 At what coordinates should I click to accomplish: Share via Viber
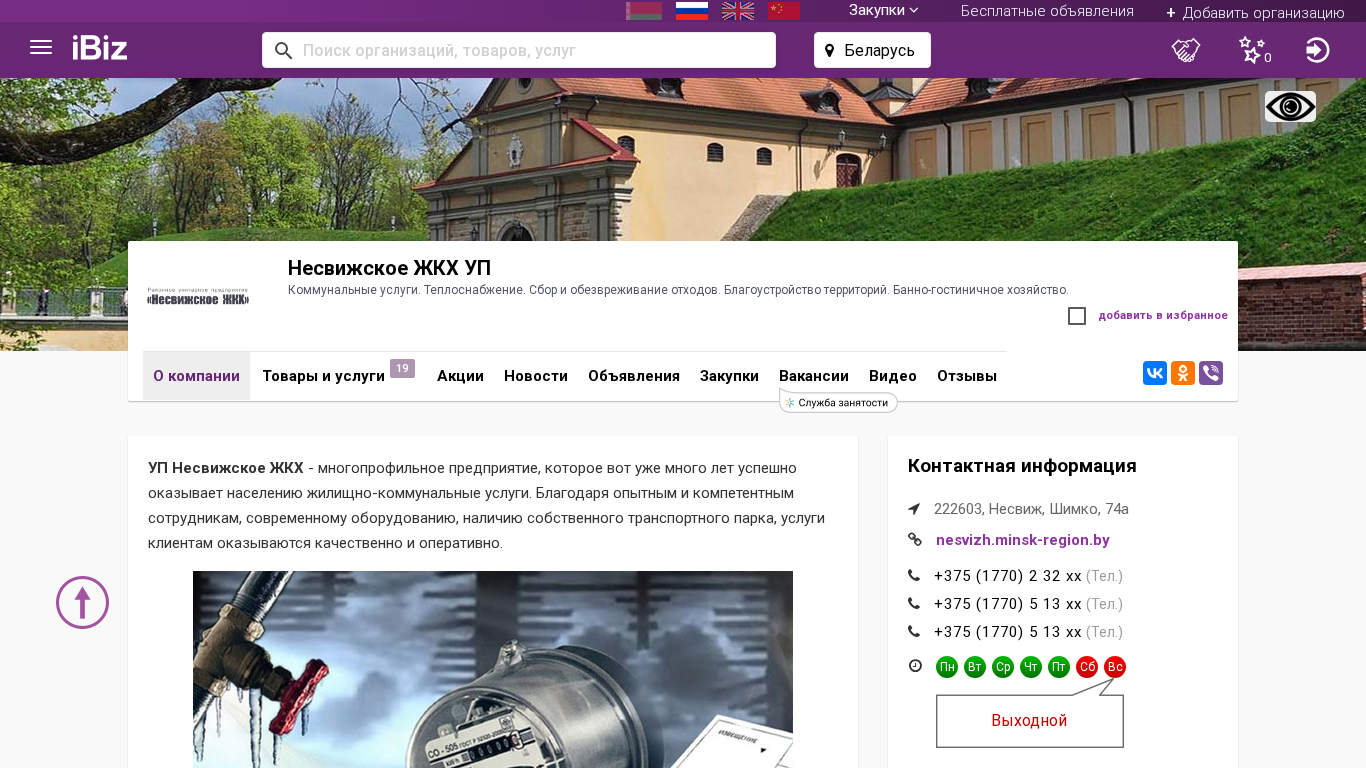(x=1211, y=373)
